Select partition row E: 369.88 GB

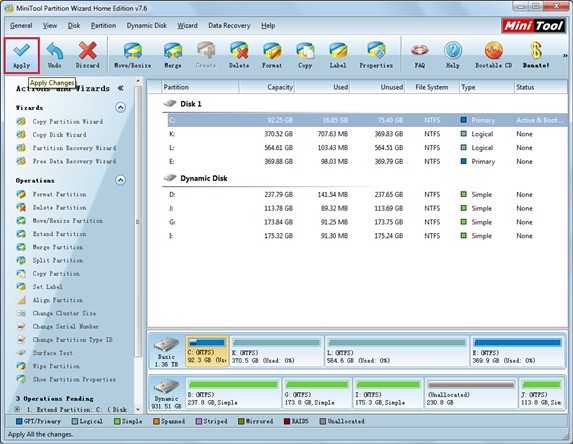tap(367, 162)
